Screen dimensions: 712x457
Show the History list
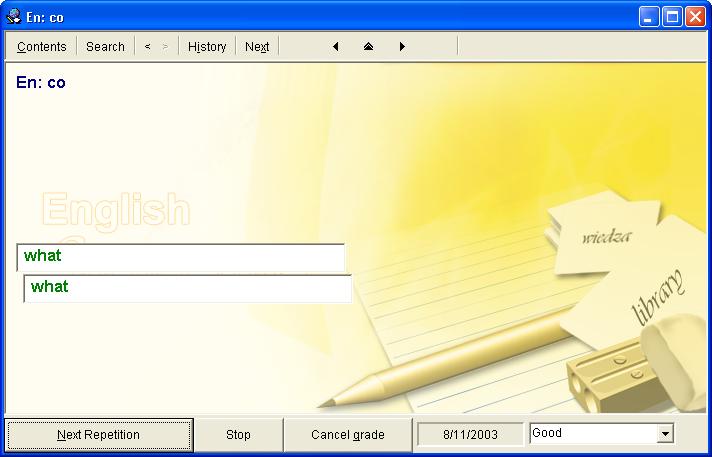click(207, 46)
